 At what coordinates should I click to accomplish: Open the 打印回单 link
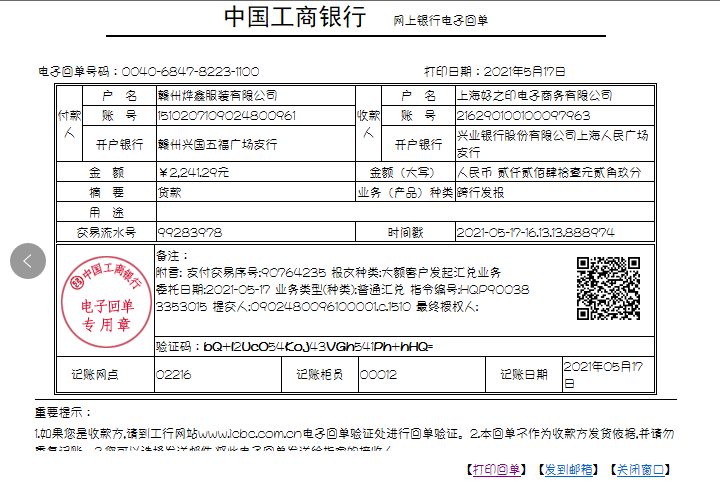(496, 469)
